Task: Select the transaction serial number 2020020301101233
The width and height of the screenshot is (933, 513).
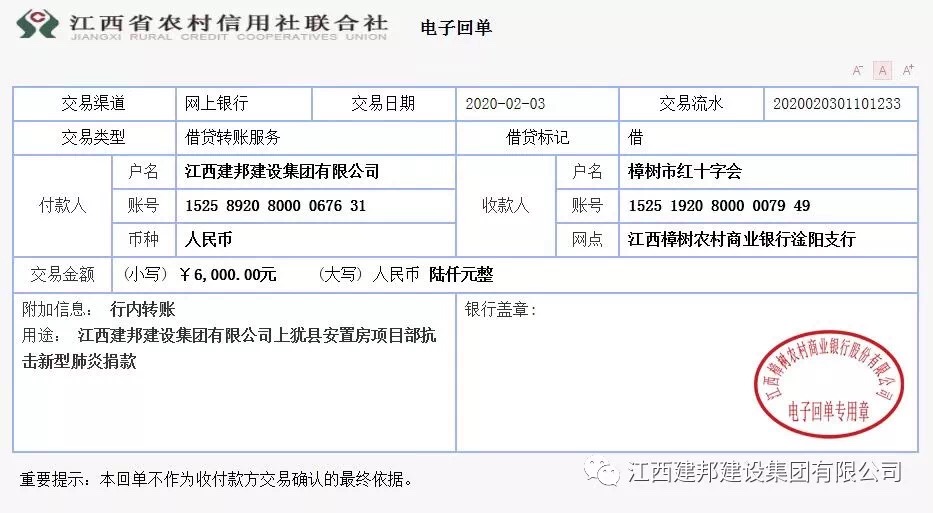Action: [837, 104]
